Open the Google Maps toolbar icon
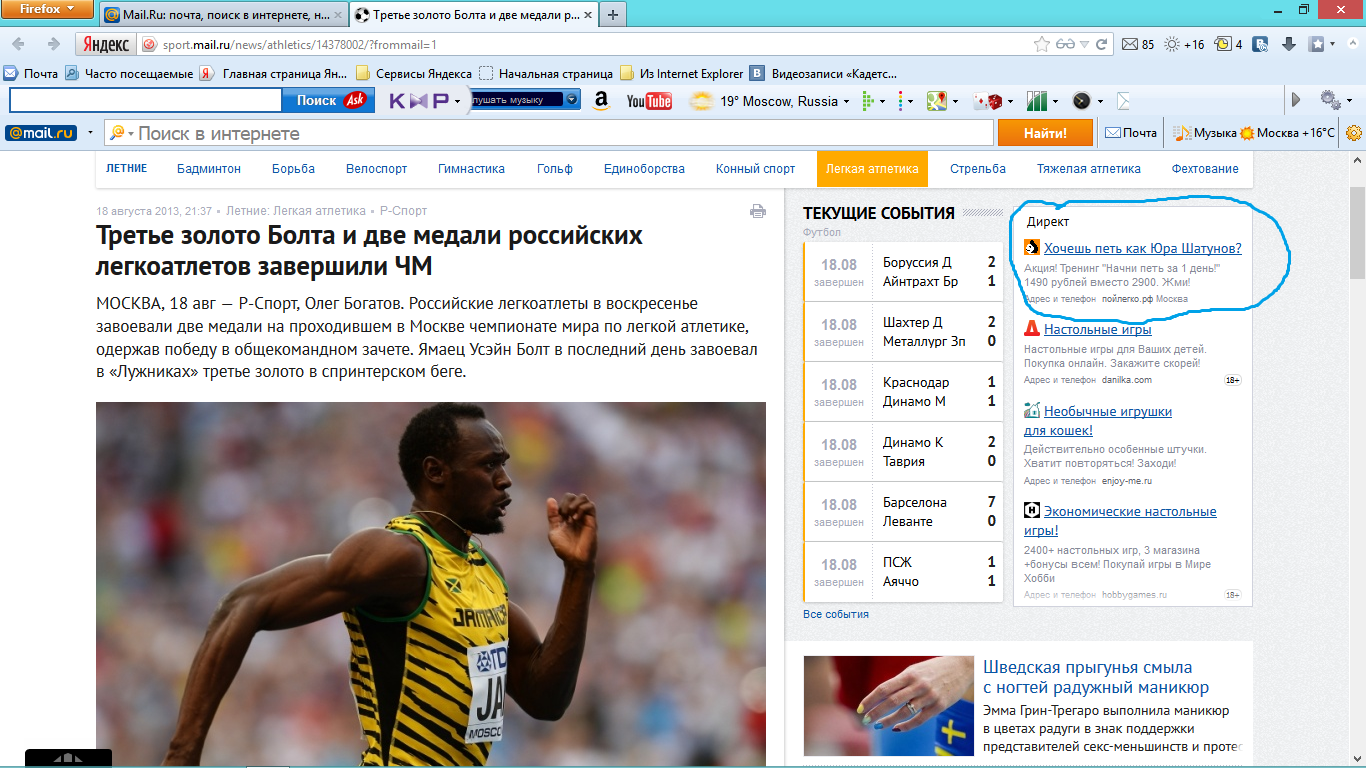This screenshot has width=1366, height=768. 936,101
